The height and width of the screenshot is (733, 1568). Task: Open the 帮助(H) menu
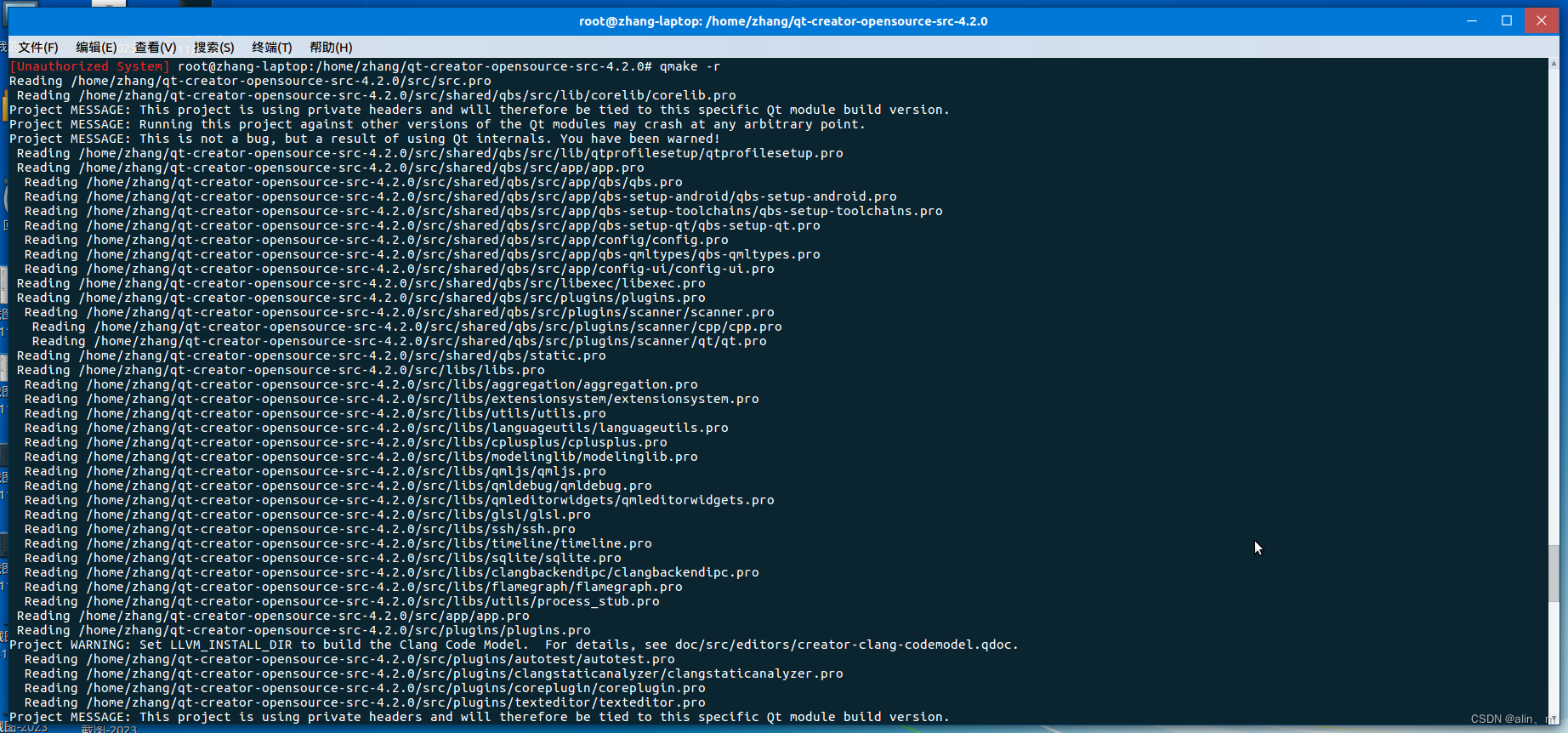(x=331, y=48)
